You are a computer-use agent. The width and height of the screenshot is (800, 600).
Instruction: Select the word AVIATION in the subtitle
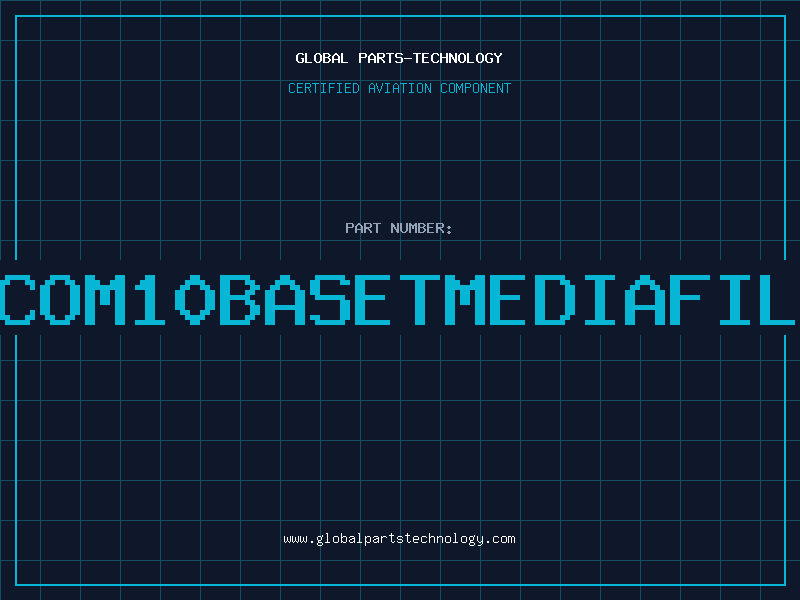pos(400,88)
